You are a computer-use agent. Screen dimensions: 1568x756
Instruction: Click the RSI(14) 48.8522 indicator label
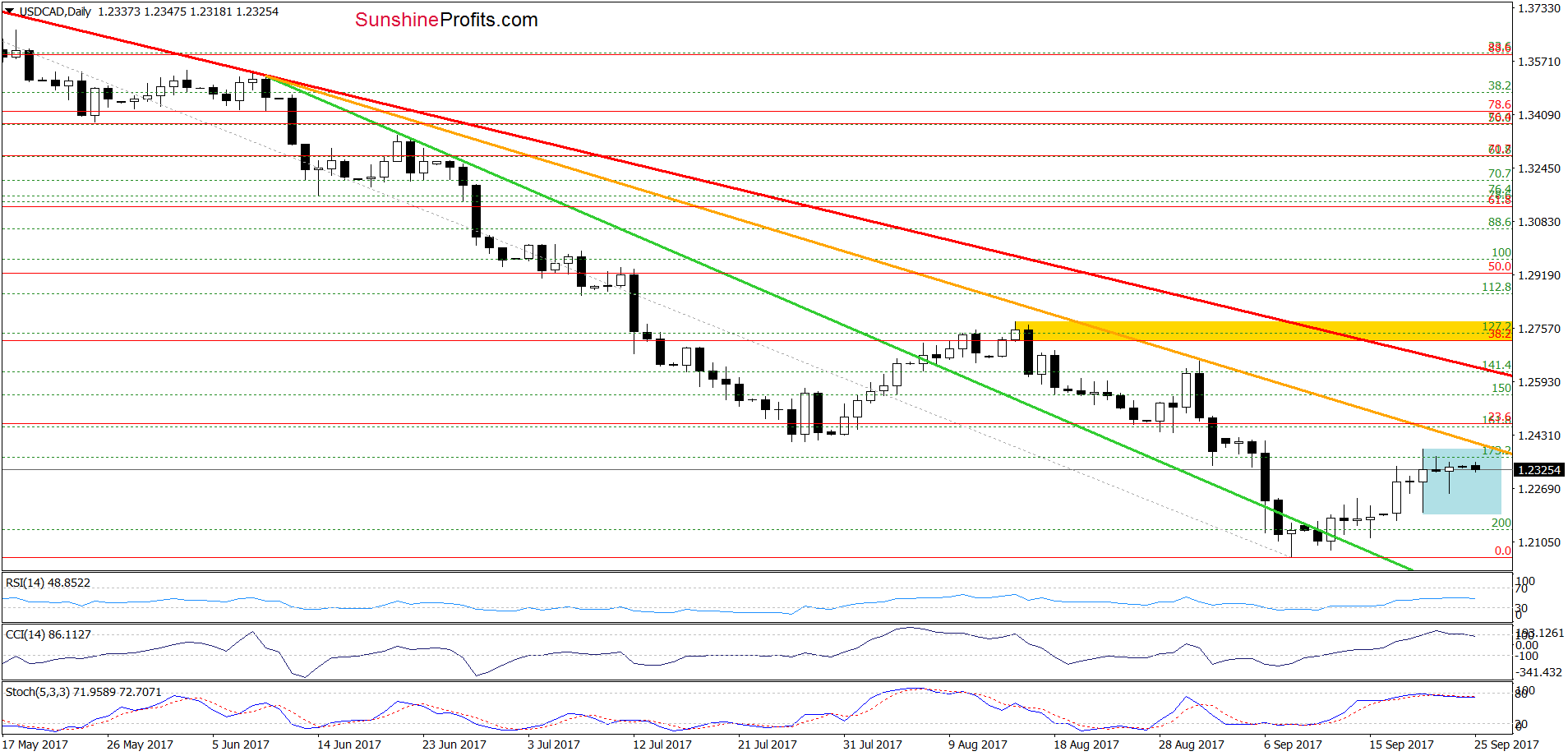pyautogui.click(x=48, y=583)
